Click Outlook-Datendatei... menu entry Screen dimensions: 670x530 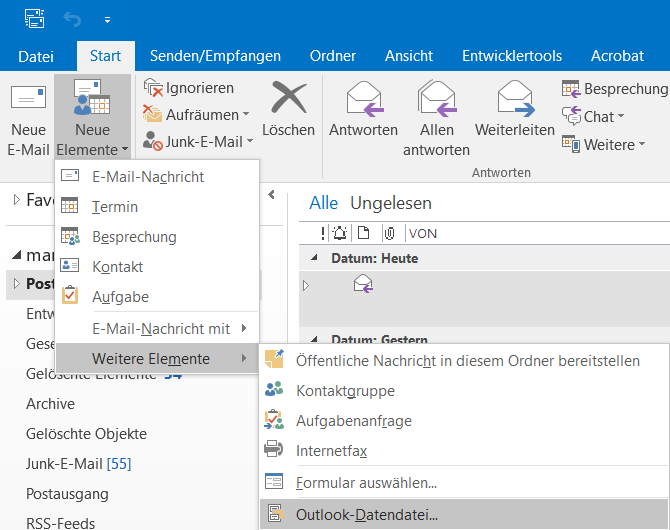tap(464, 514)
